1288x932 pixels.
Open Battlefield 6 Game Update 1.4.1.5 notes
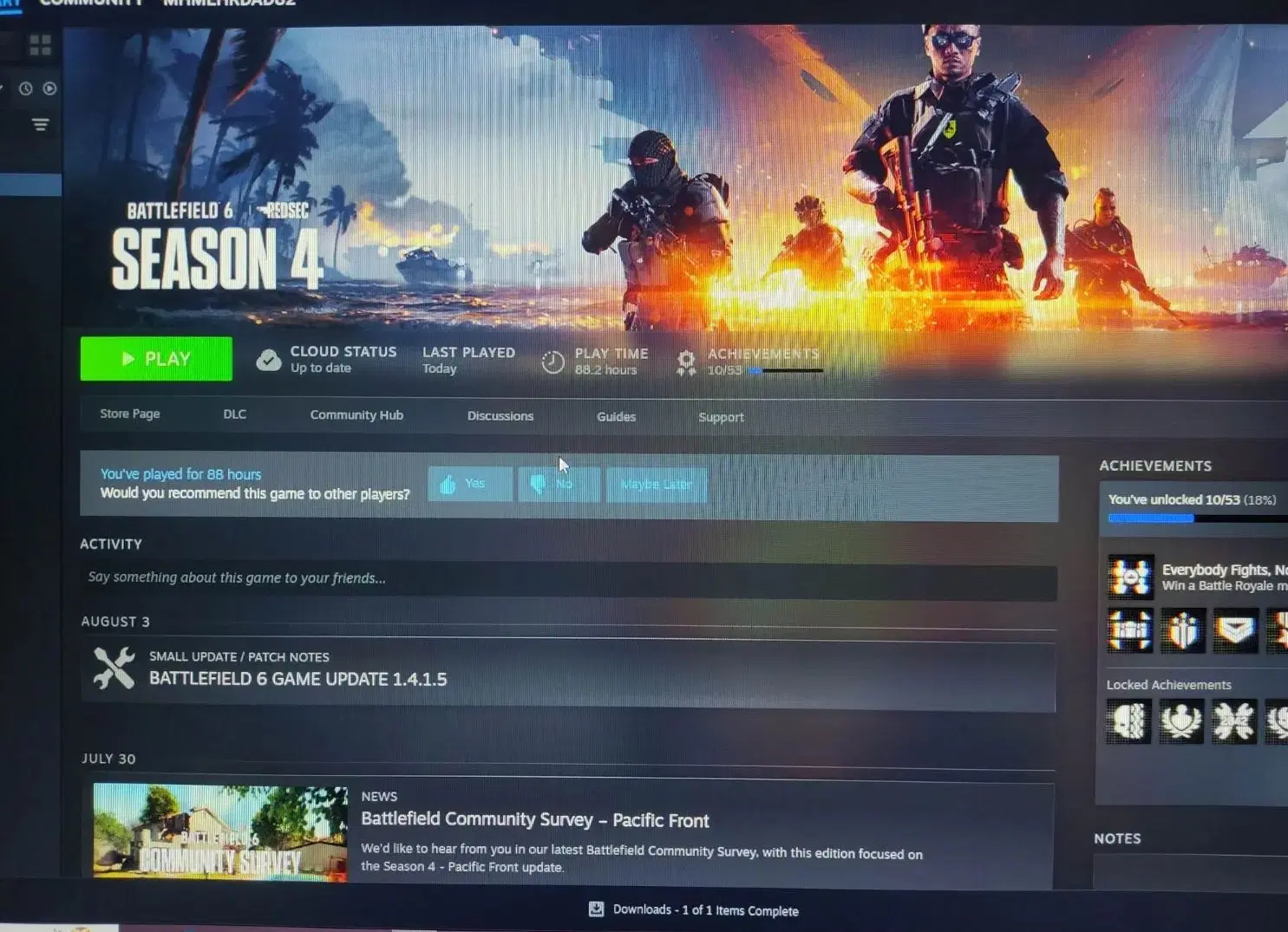point(298,679)
